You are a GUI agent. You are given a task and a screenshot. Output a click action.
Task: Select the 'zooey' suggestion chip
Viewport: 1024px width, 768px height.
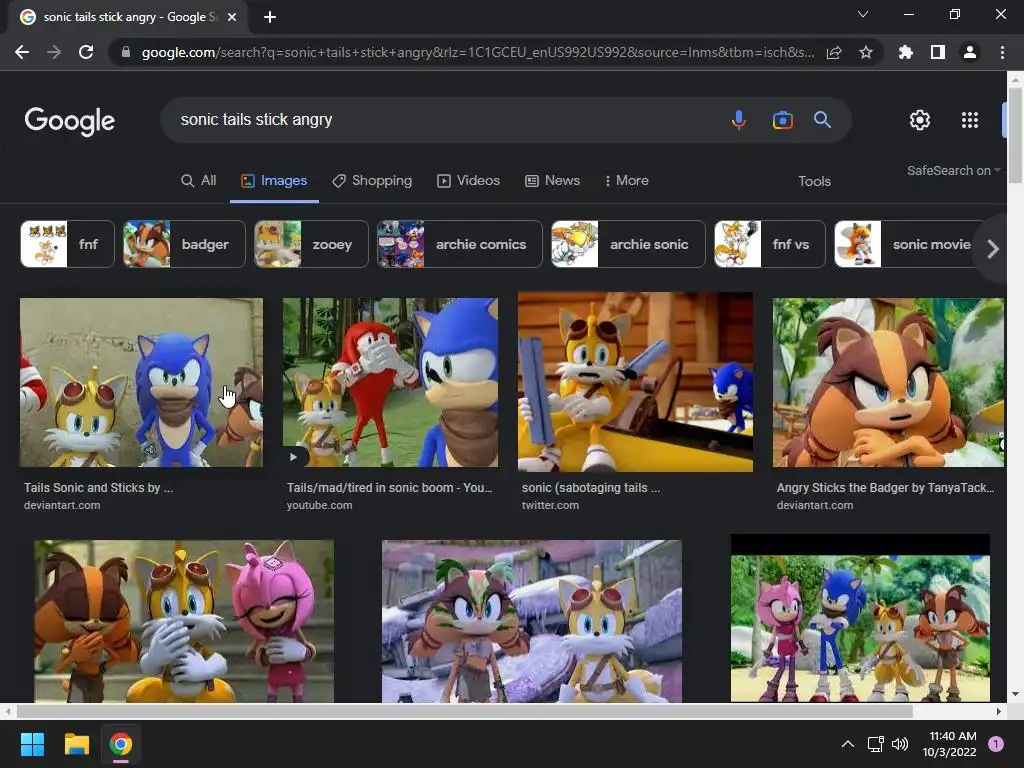(312, 244)
